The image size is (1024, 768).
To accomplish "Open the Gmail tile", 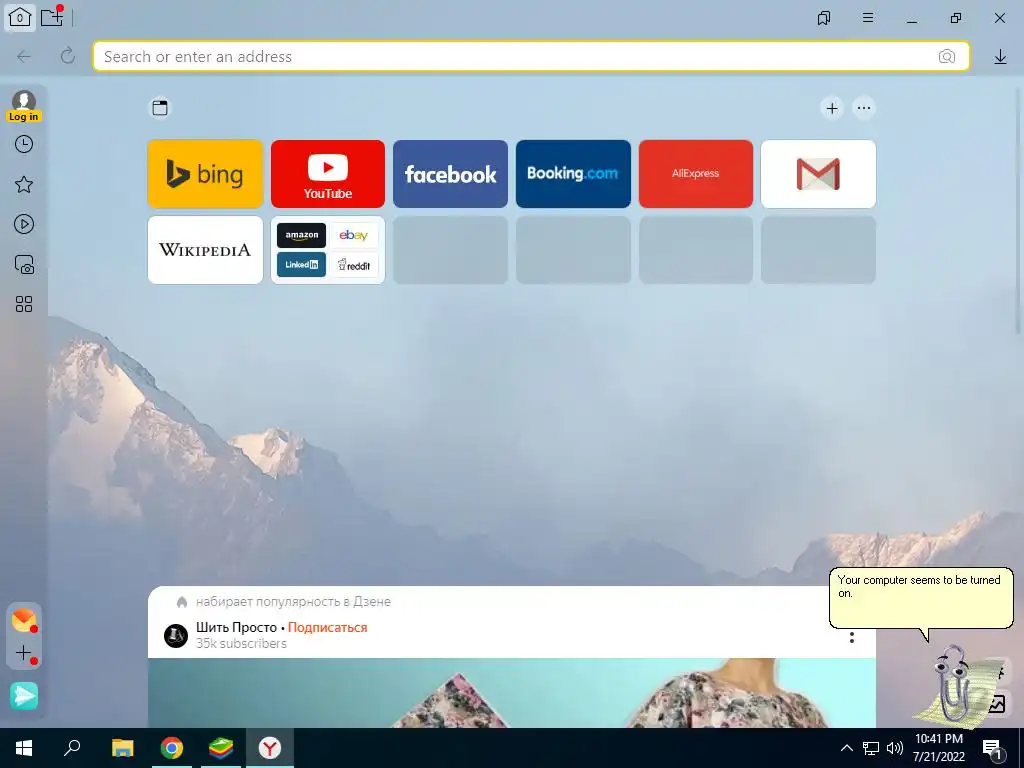I will (x=818, y=174).
